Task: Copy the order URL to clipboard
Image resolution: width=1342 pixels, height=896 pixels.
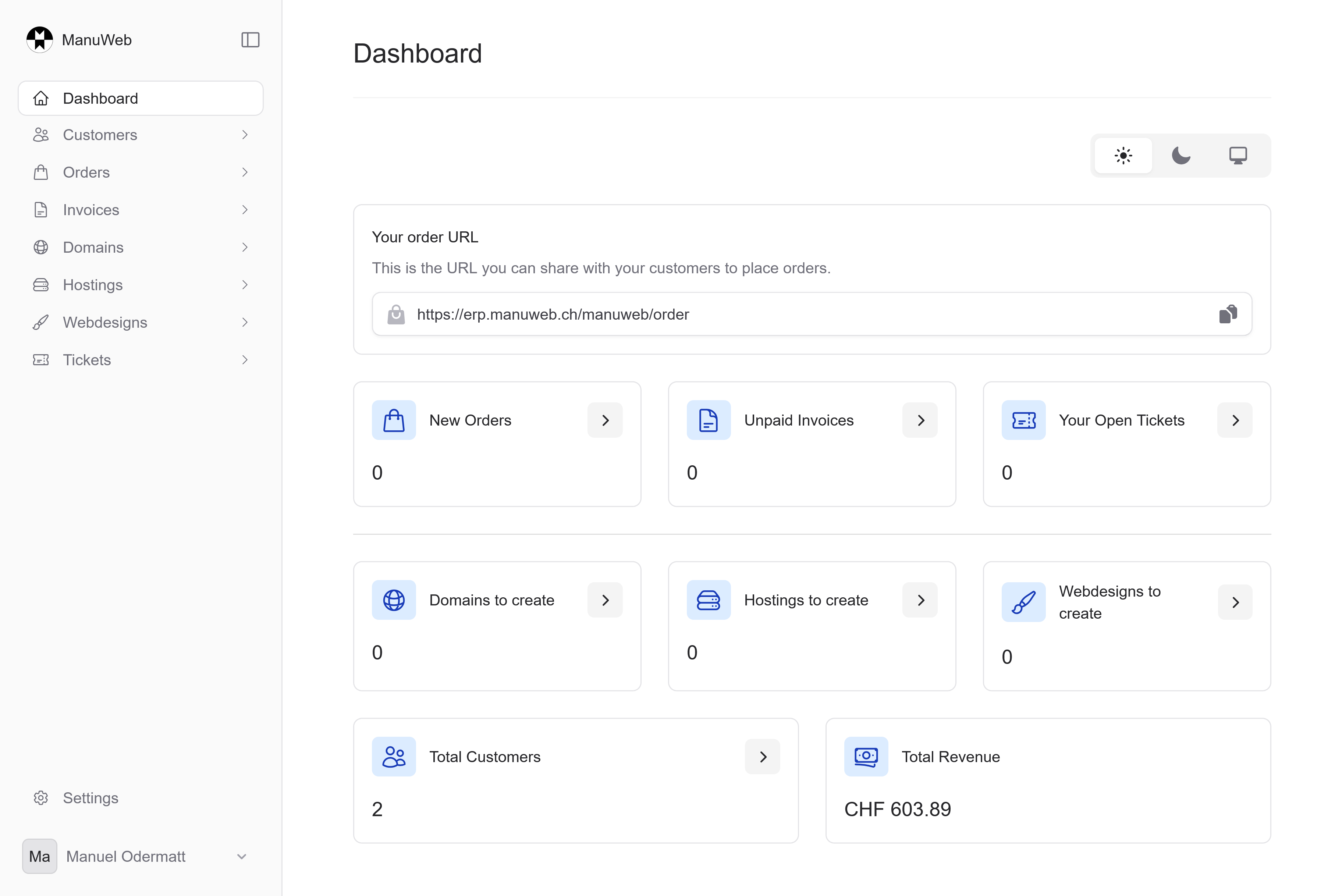Action: pyautogui.click(x=1228, y=314)
